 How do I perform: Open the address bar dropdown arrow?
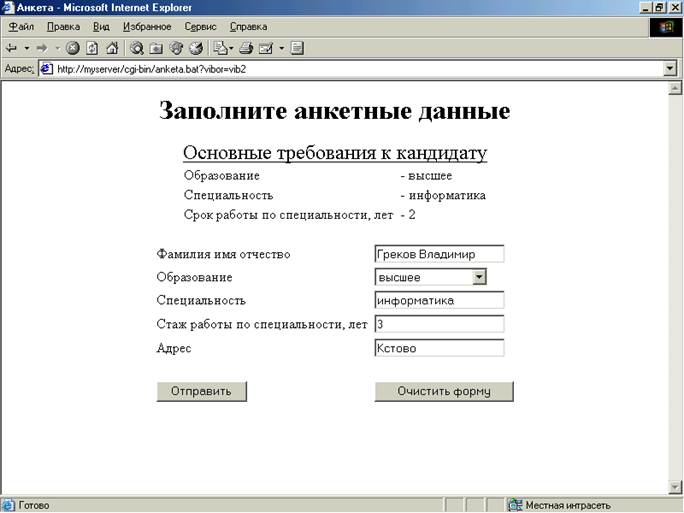670,69
